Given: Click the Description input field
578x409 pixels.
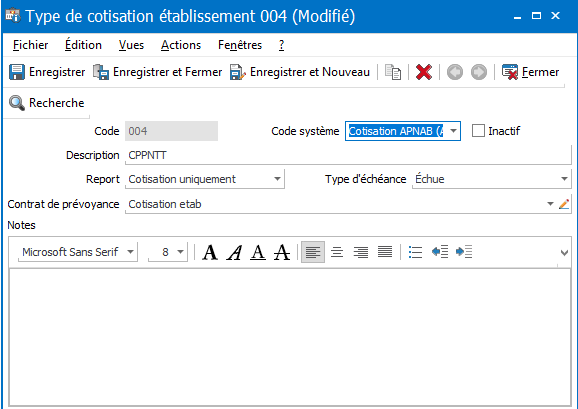Looking at the screenshot, I should [348, 155].
